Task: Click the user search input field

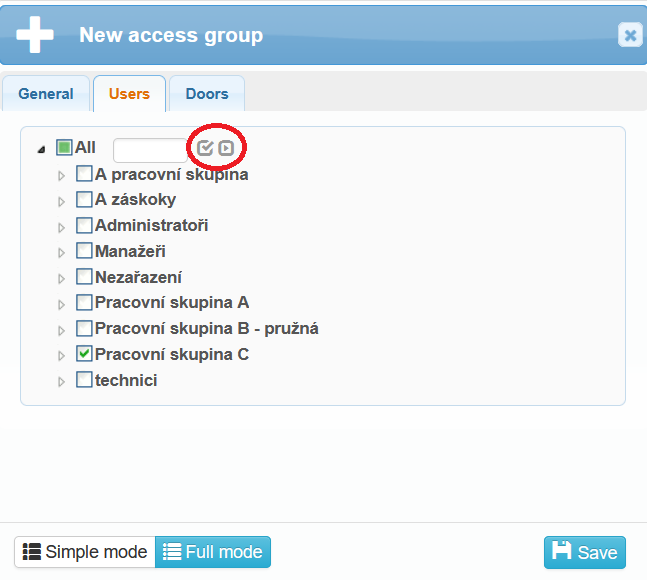Action: point(150,150)
